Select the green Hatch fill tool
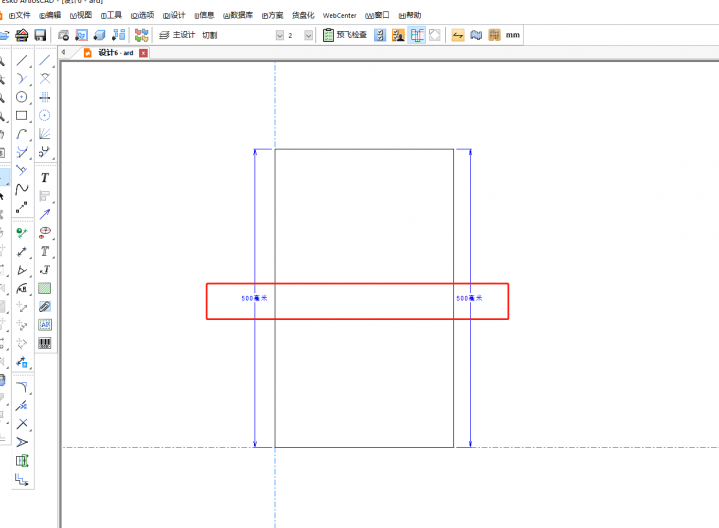 (45, 288)
